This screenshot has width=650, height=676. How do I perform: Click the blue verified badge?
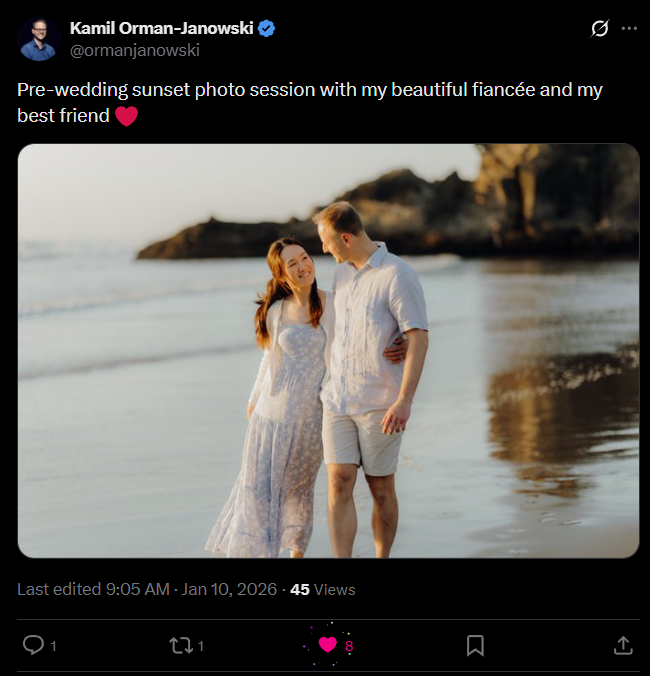coord(267,29)
